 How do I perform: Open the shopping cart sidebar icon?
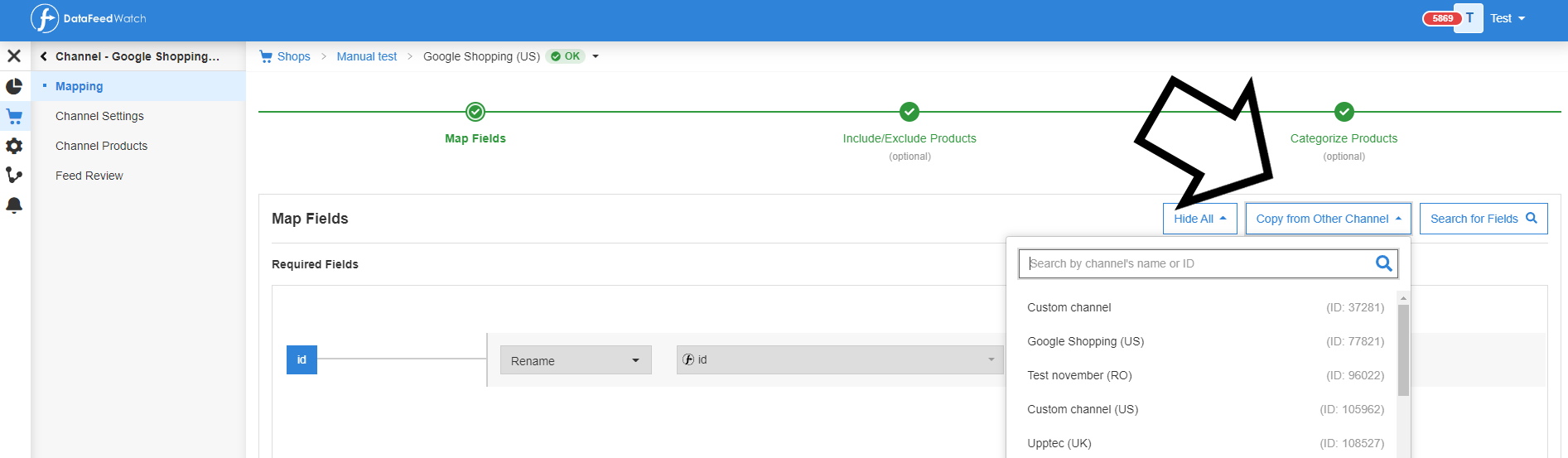click(14, 116)
